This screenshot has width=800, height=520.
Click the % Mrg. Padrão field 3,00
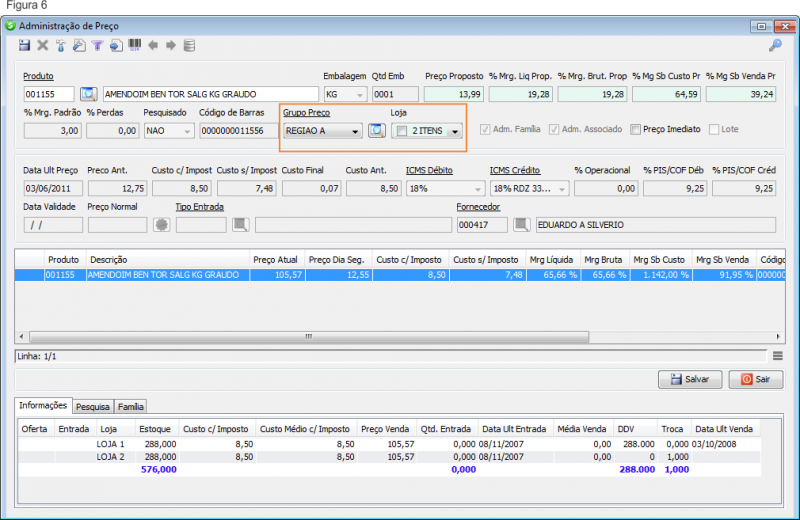52,131
